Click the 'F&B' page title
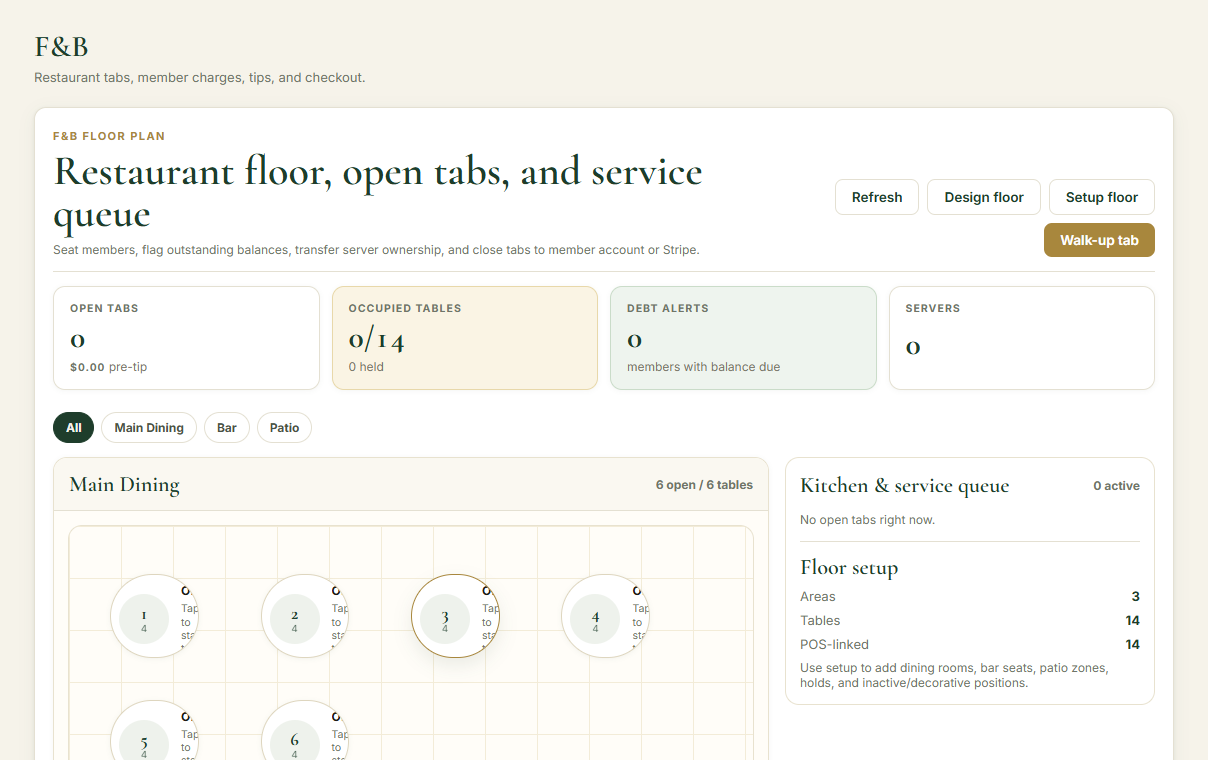Viewport: 1208px width, 760px height. 62,47
